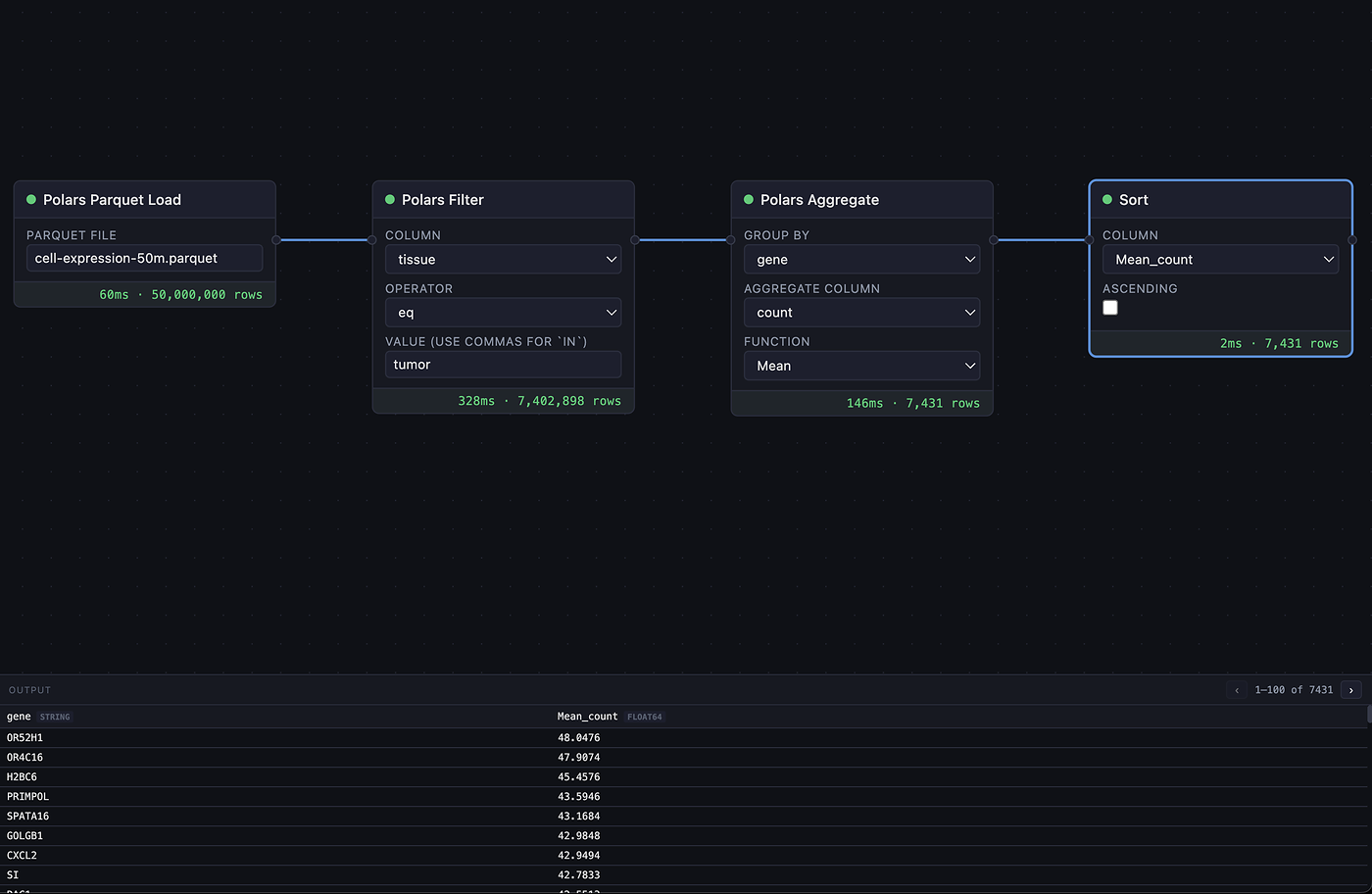Select the Polars Parquet Load node title
The width and height of the screenshot is (1372, 894).
click(112, 199)
